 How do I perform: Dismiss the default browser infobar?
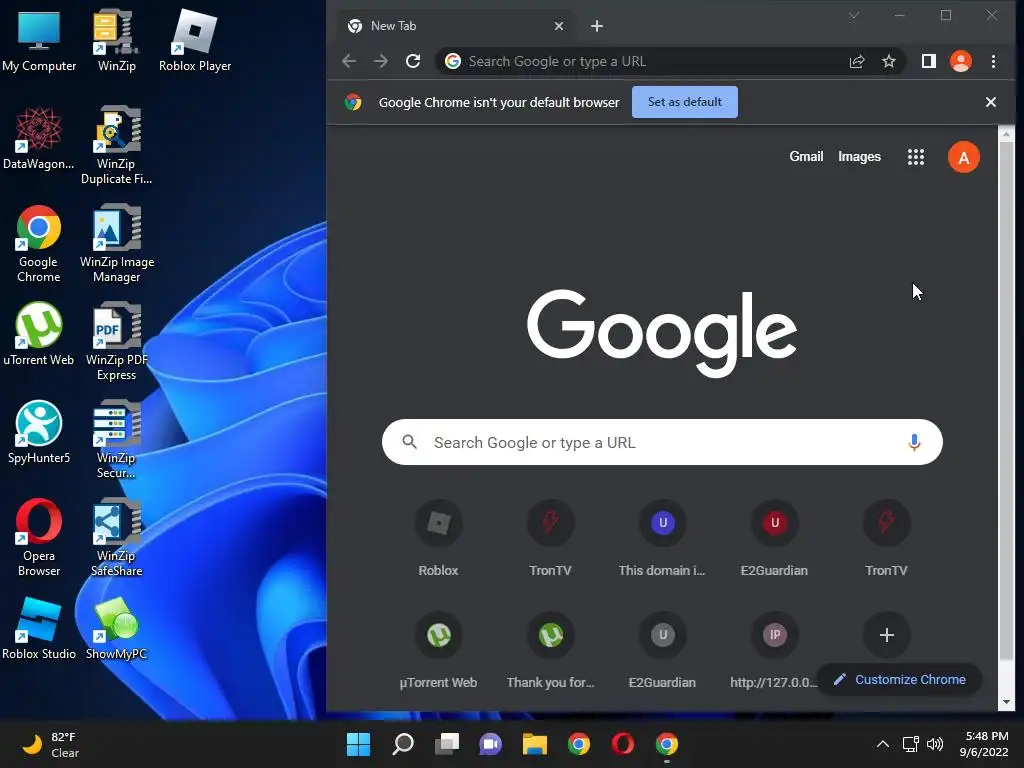(991, 102)
